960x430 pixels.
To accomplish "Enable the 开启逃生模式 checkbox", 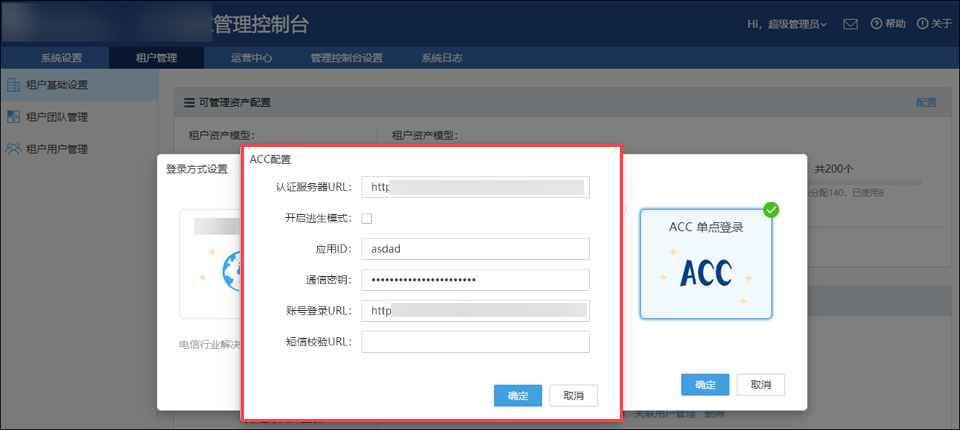I will pos(367,218).
